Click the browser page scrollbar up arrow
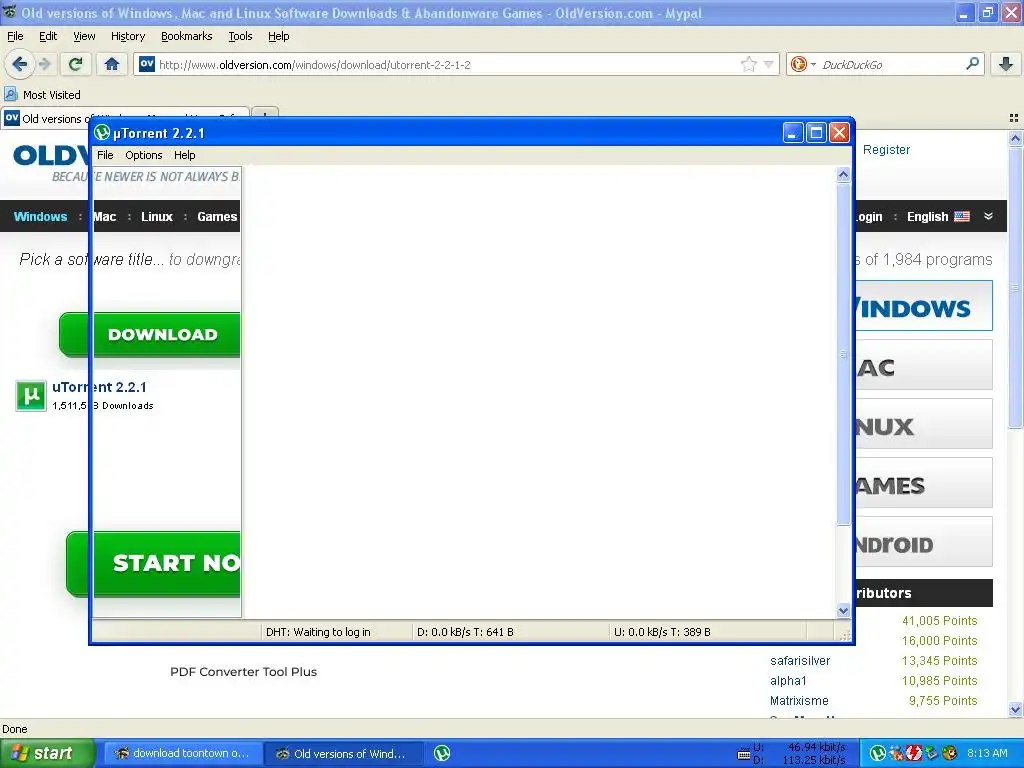The image size is (1024, 768). click(x=1016, y=138)
